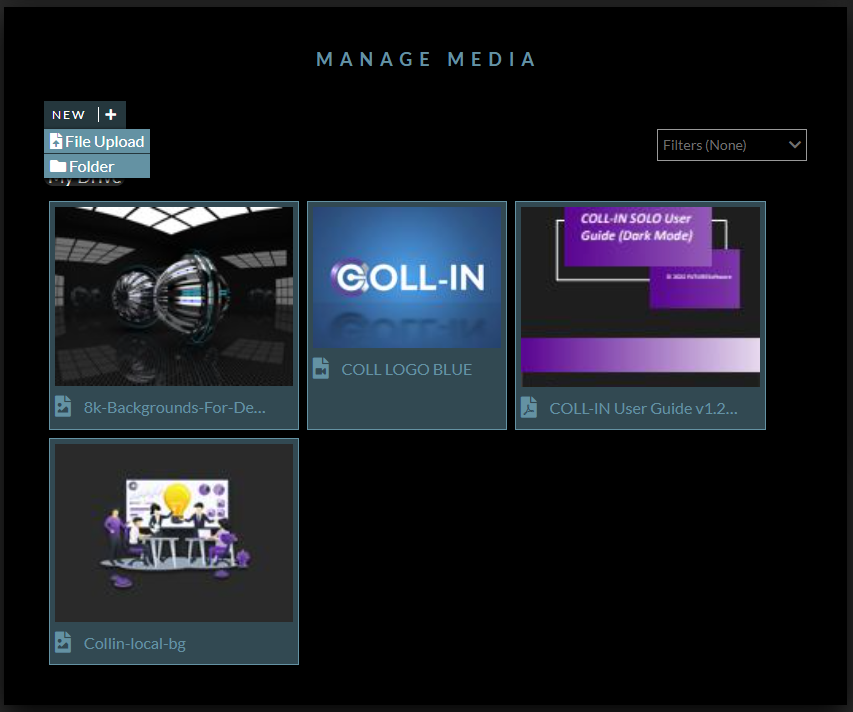Click the Collin-local-bg file name
The image size is (853, 712).
(x=135, y=643)
